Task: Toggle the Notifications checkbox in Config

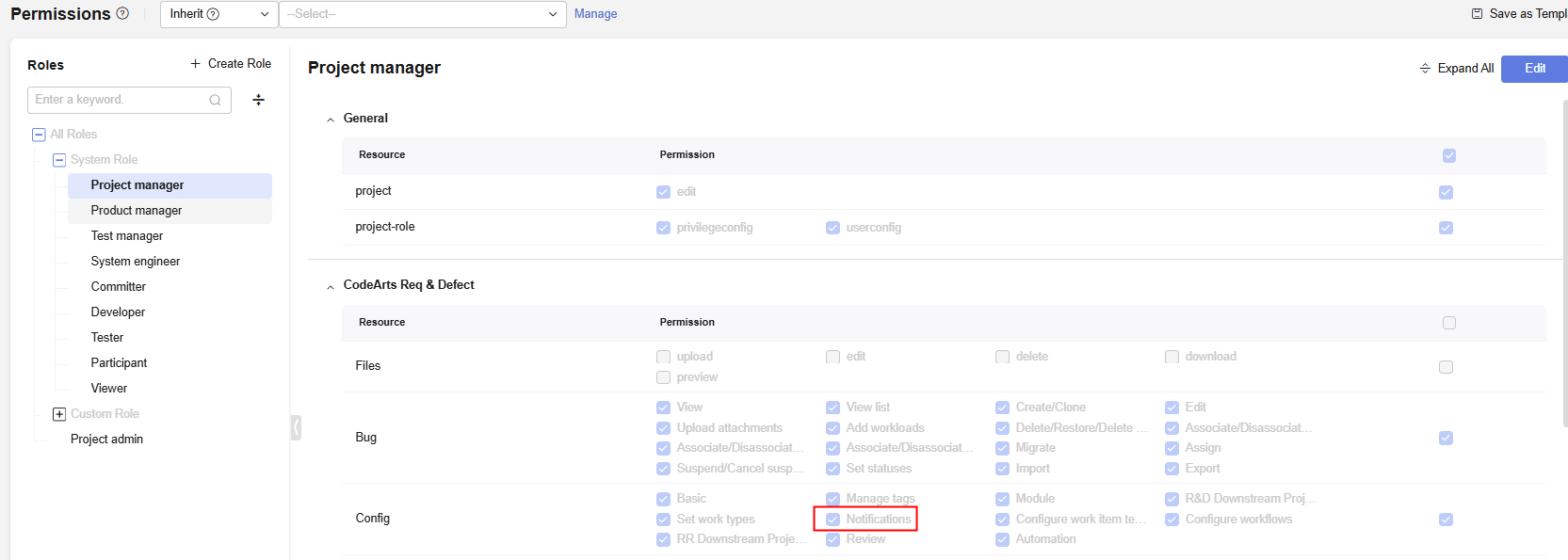Action: [x=833, y=520]
